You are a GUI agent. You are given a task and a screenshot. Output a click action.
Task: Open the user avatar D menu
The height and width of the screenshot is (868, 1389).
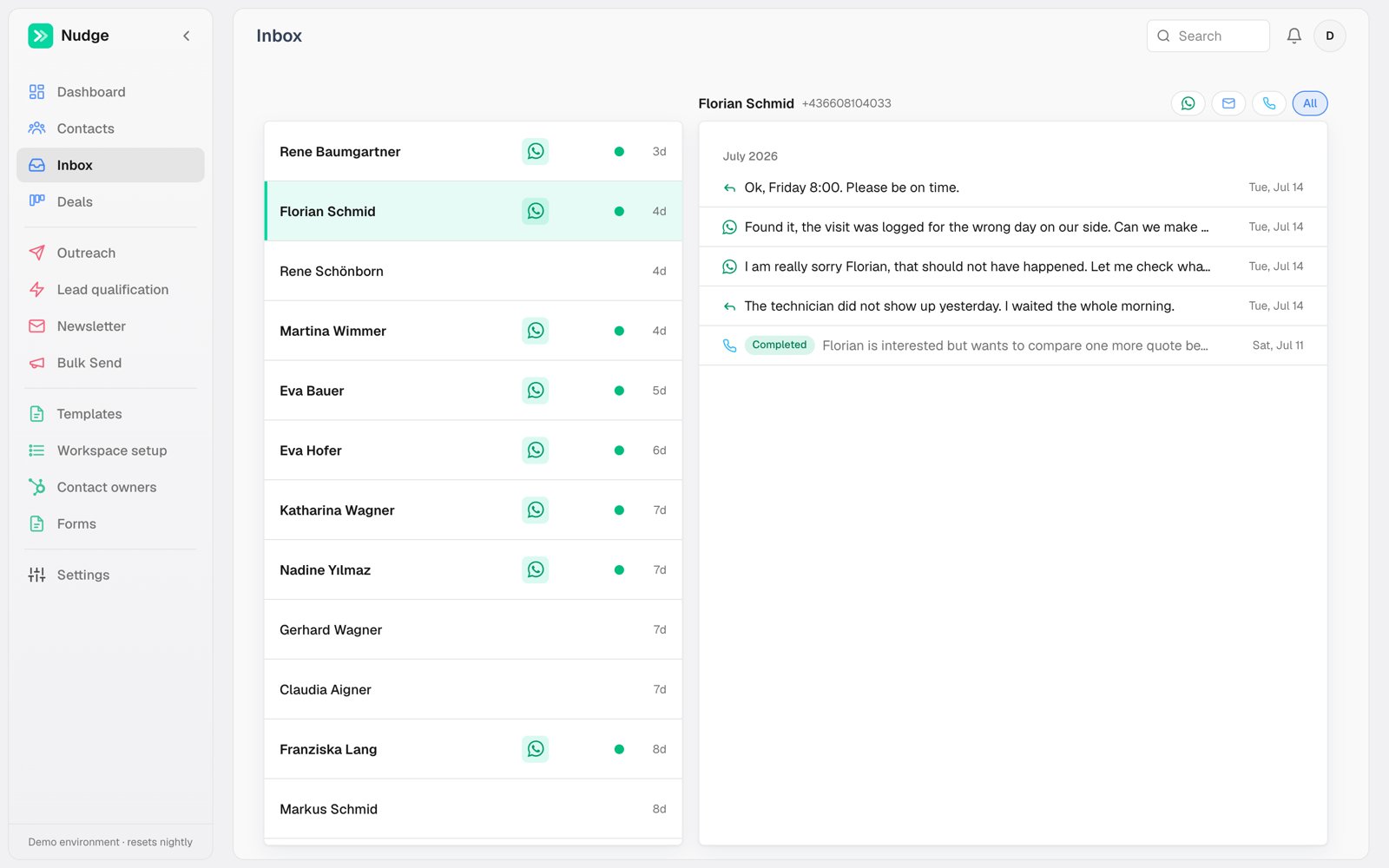(1329, 36)
